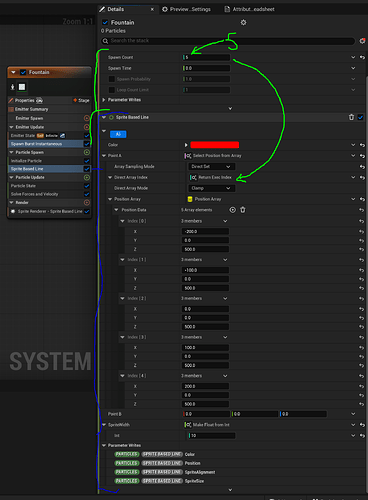
Task: Reset the Color value to its default
Action: point(362,145)
